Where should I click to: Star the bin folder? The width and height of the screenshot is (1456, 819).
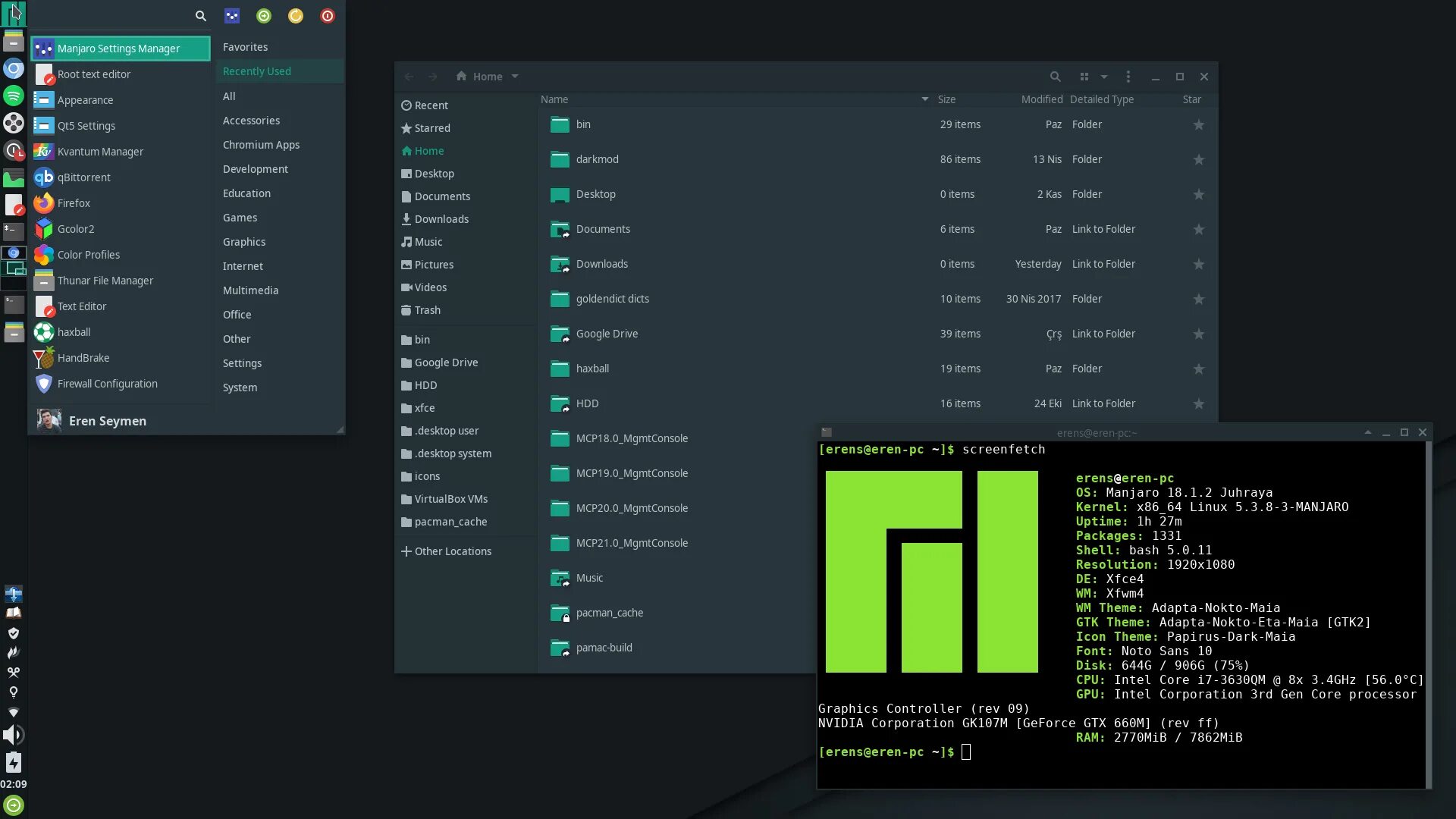(x=1198, y=124)
